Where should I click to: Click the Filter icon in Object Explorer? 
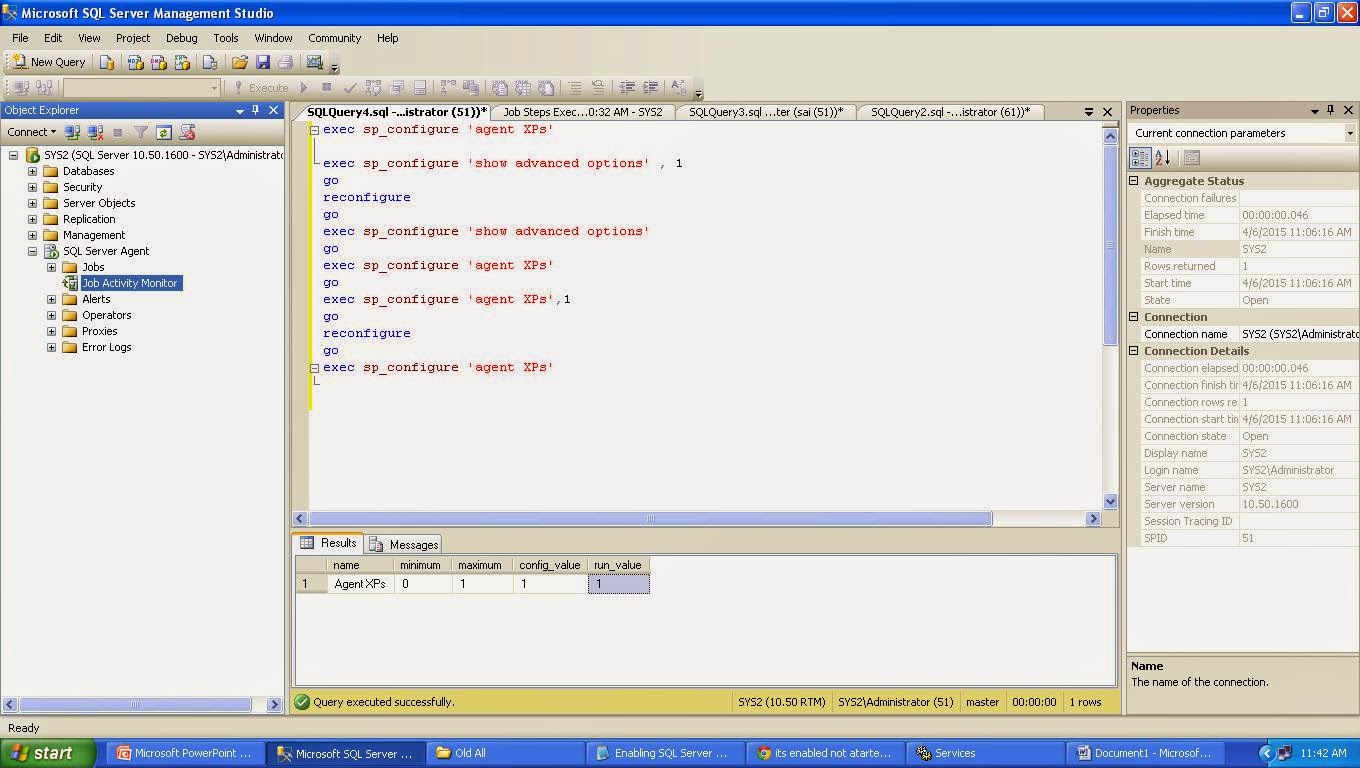[x=141, y=132]
